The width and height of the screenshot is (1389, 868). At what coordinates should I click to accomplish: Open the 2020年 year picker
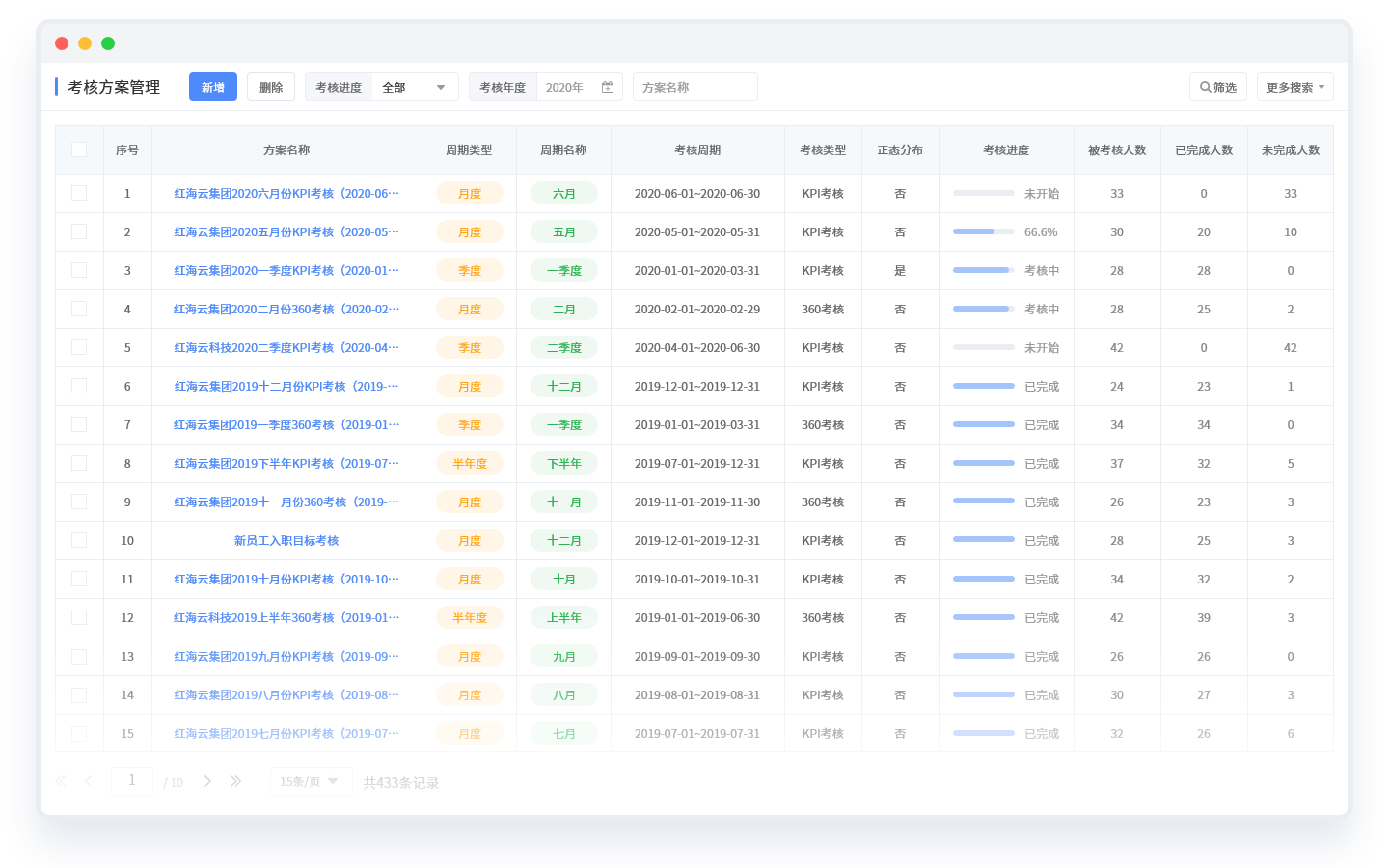pos(579,87)
